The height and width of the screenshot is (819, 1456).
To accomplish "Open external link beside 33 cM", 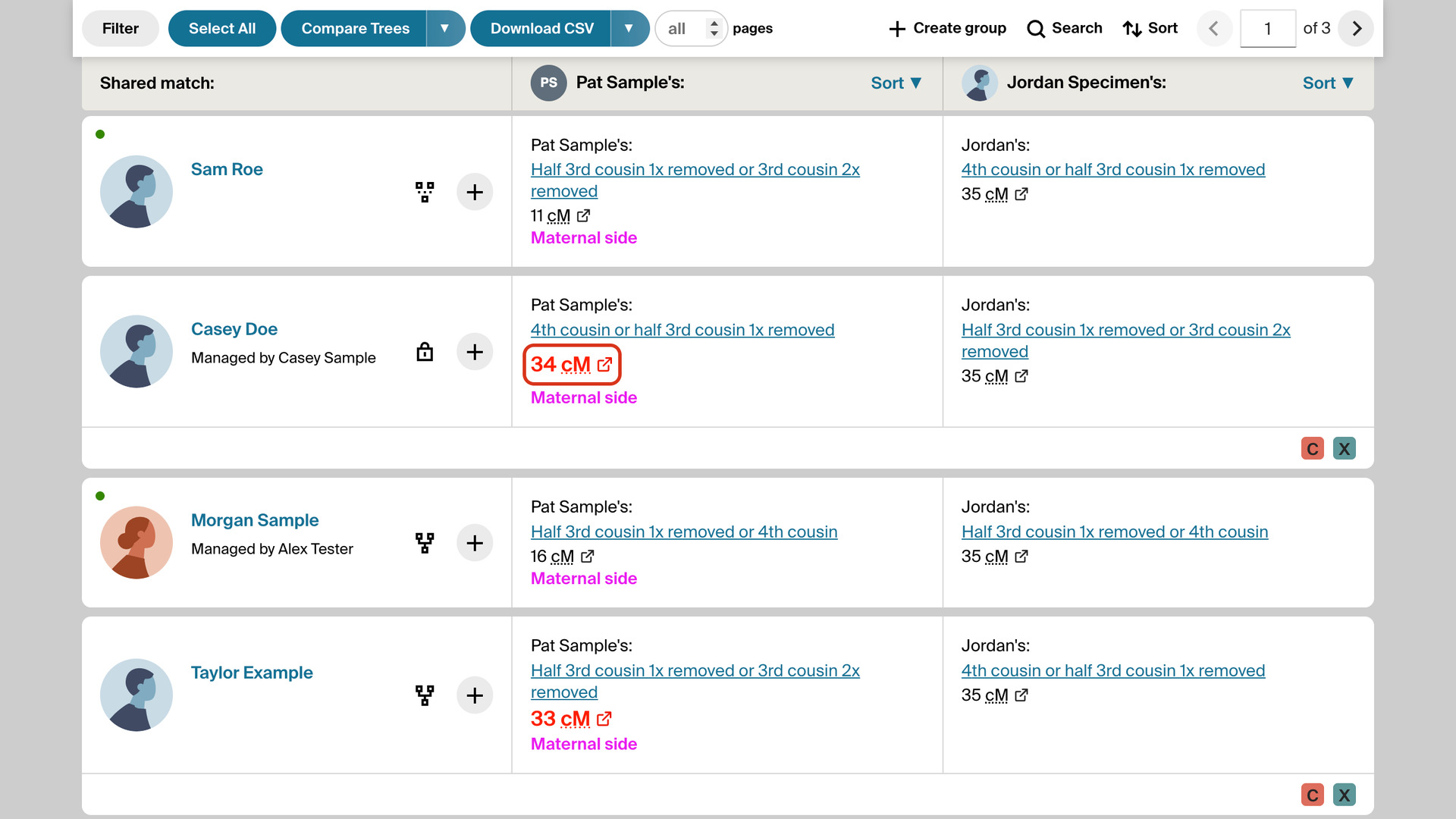I will (604, 719).
